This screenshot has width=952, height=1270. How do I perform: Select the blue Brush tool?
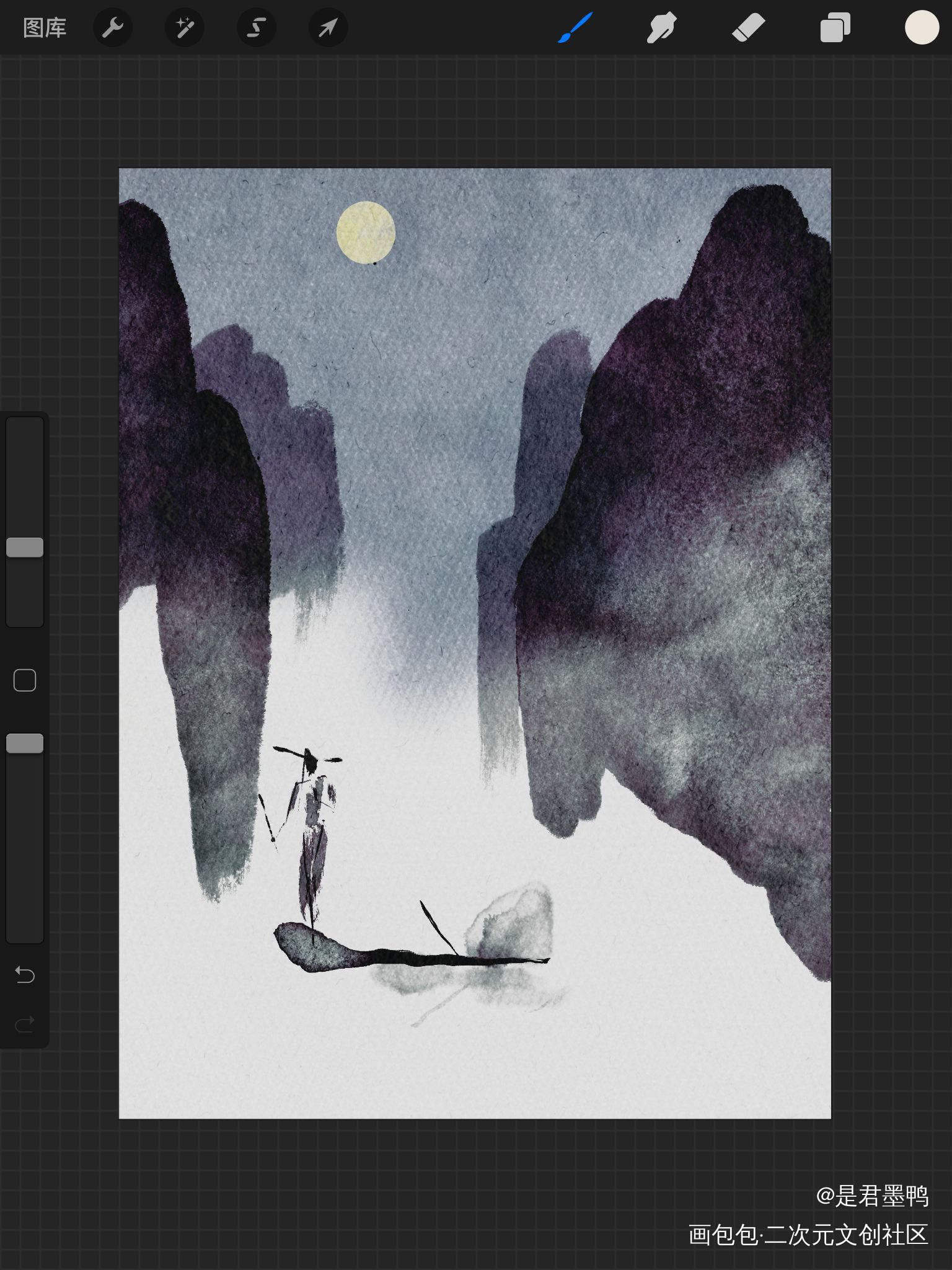coord(575,28)
